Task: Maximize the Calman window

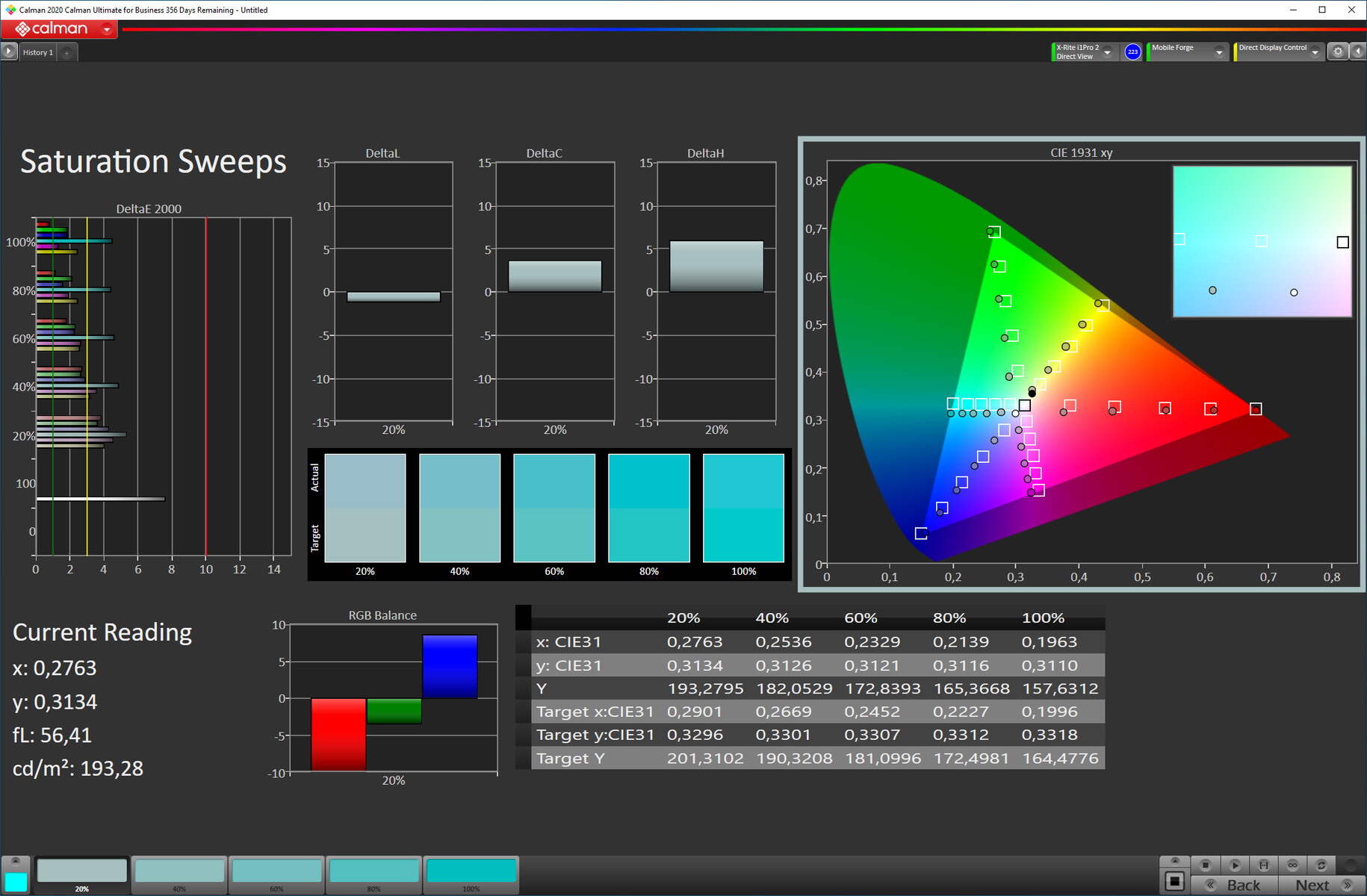Action: coord(1322,10)
